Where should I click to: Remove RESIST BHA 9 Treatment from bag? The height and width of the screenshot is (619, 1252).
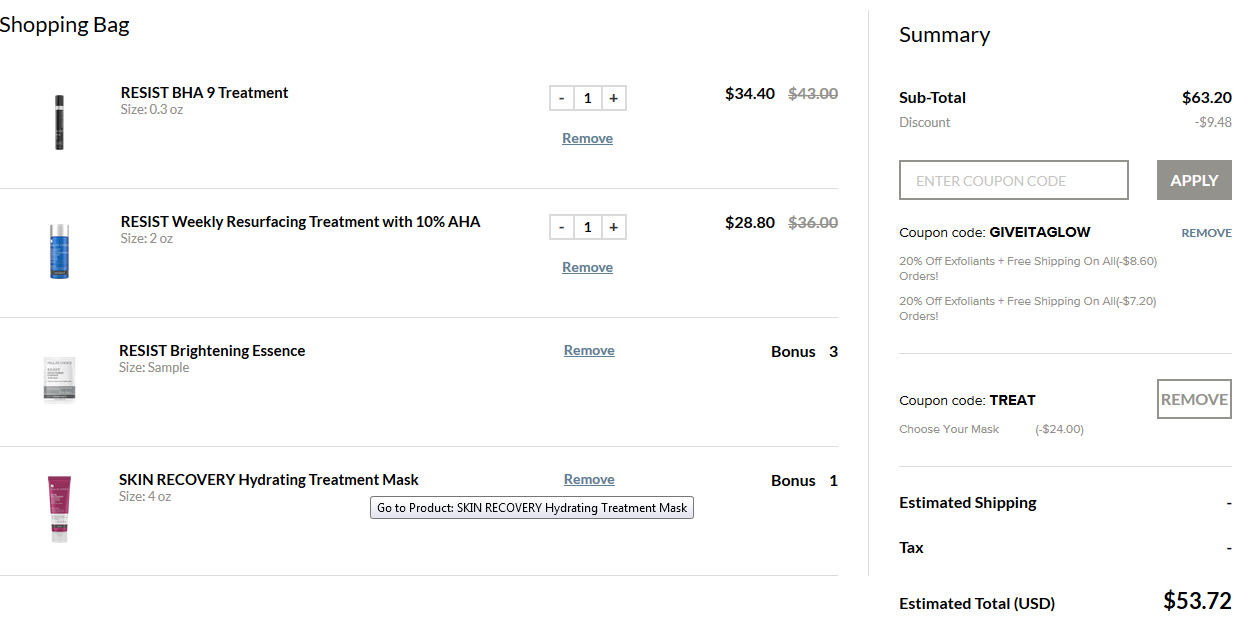(587, 139)
